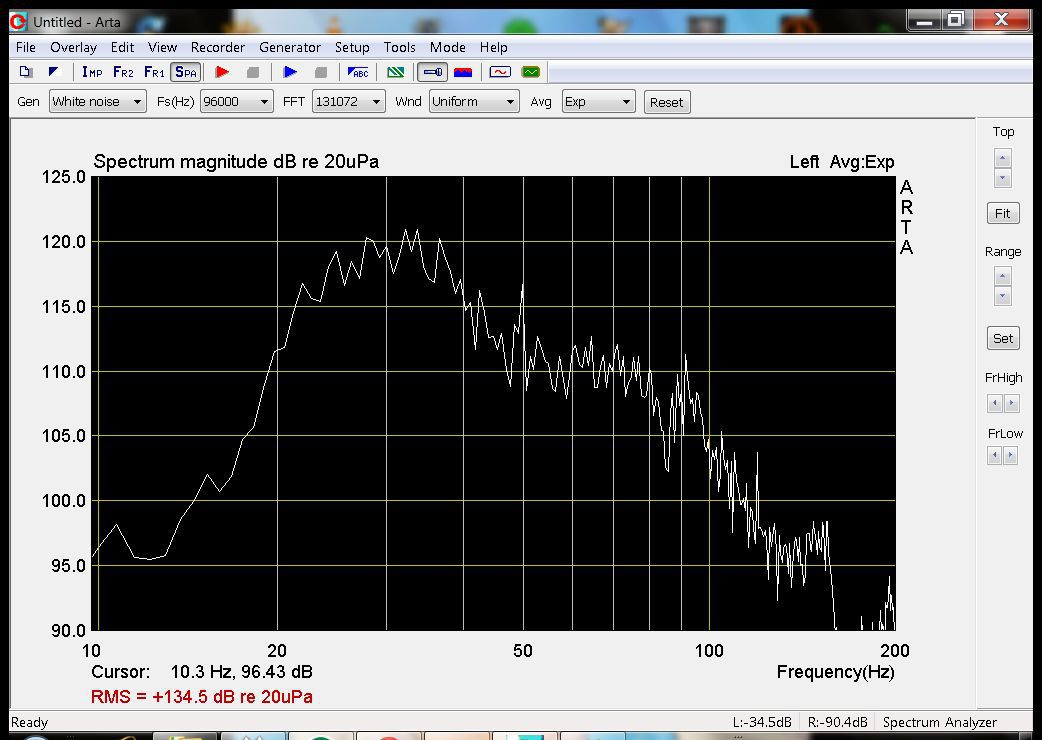Click the New file toolbar icon
The image size is (1042, 740).
(26, 72)
